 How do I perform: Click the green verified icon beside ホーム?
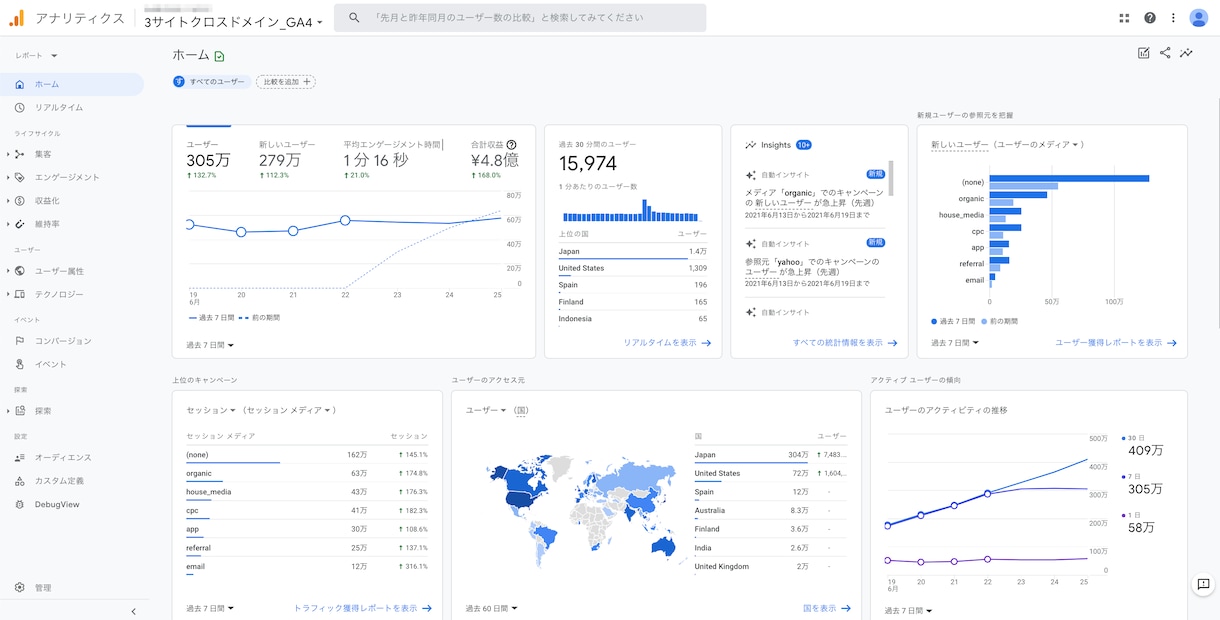[x=220, y=56]
